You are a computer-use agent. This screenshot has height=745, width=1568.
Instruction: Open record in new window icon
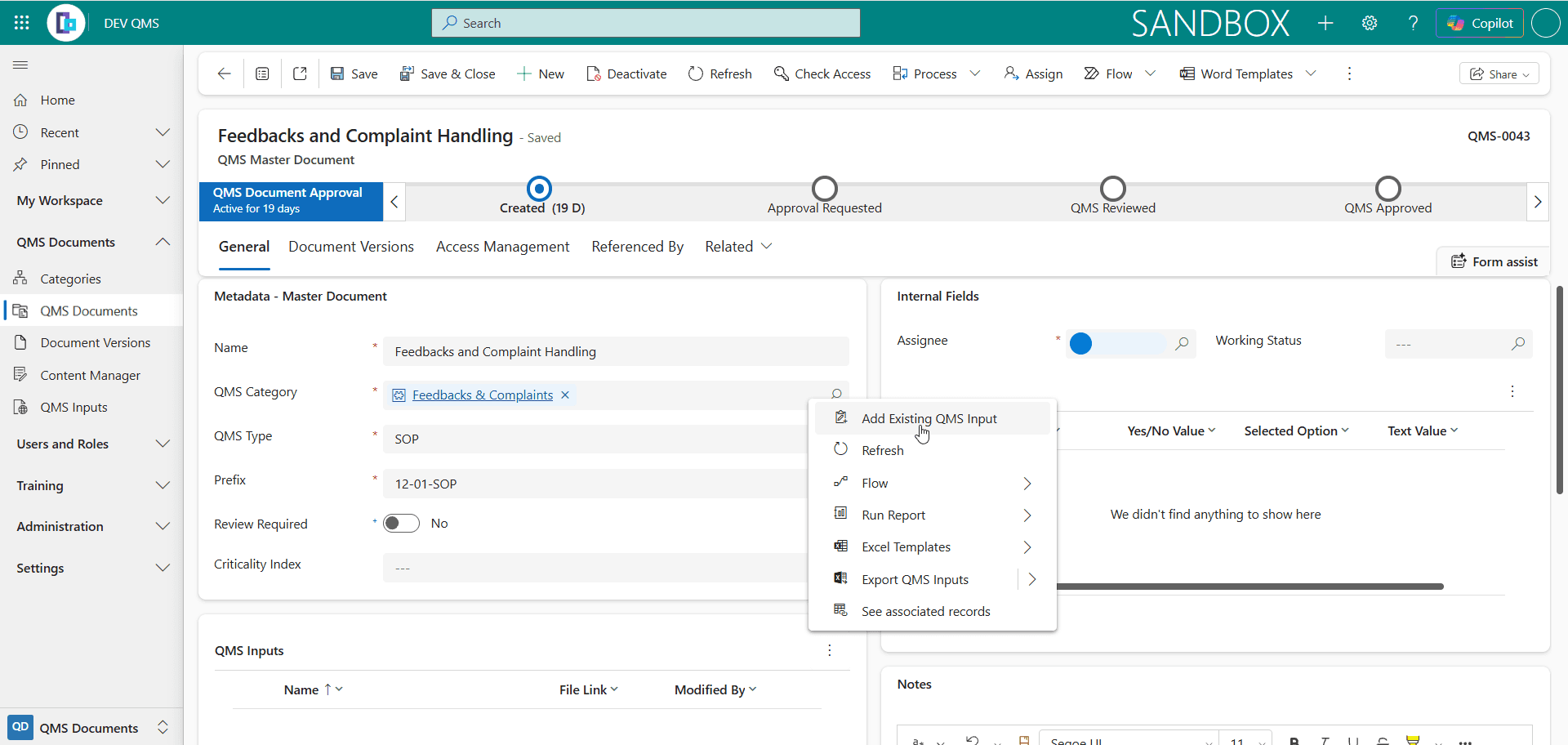[300, 74]
